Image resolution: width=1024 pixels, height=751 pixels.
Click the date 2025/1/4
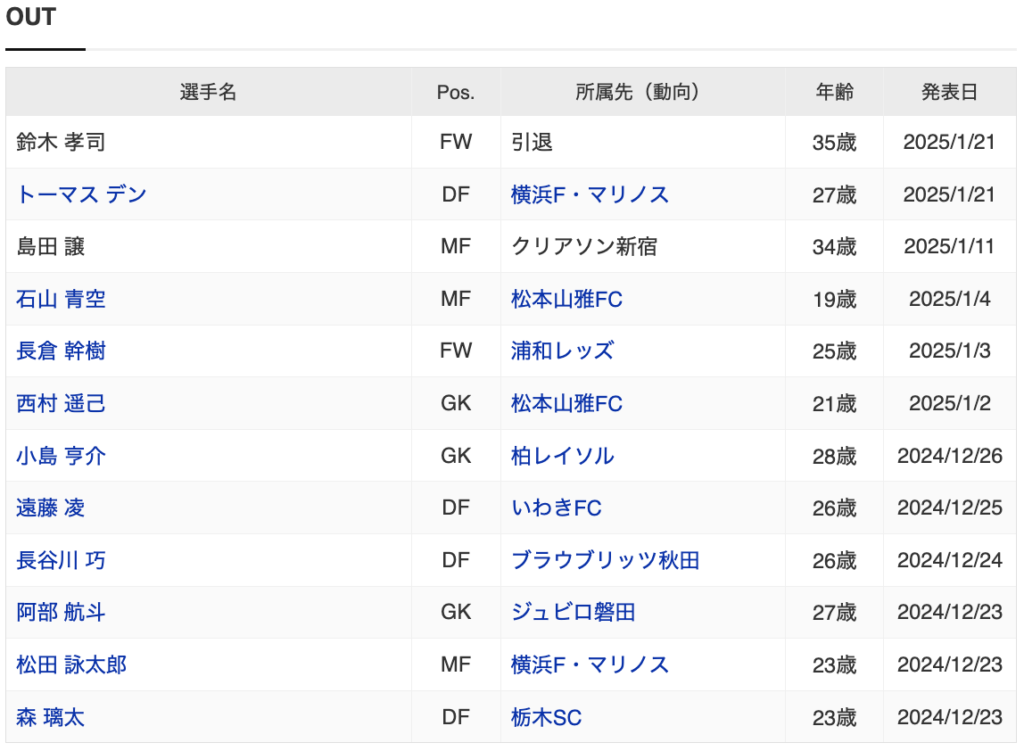tap(950, 299)
